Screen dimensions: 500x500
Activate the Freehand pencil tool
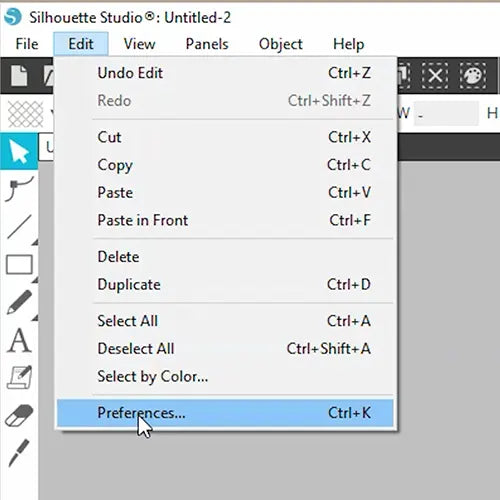click(x=19, y=302)
